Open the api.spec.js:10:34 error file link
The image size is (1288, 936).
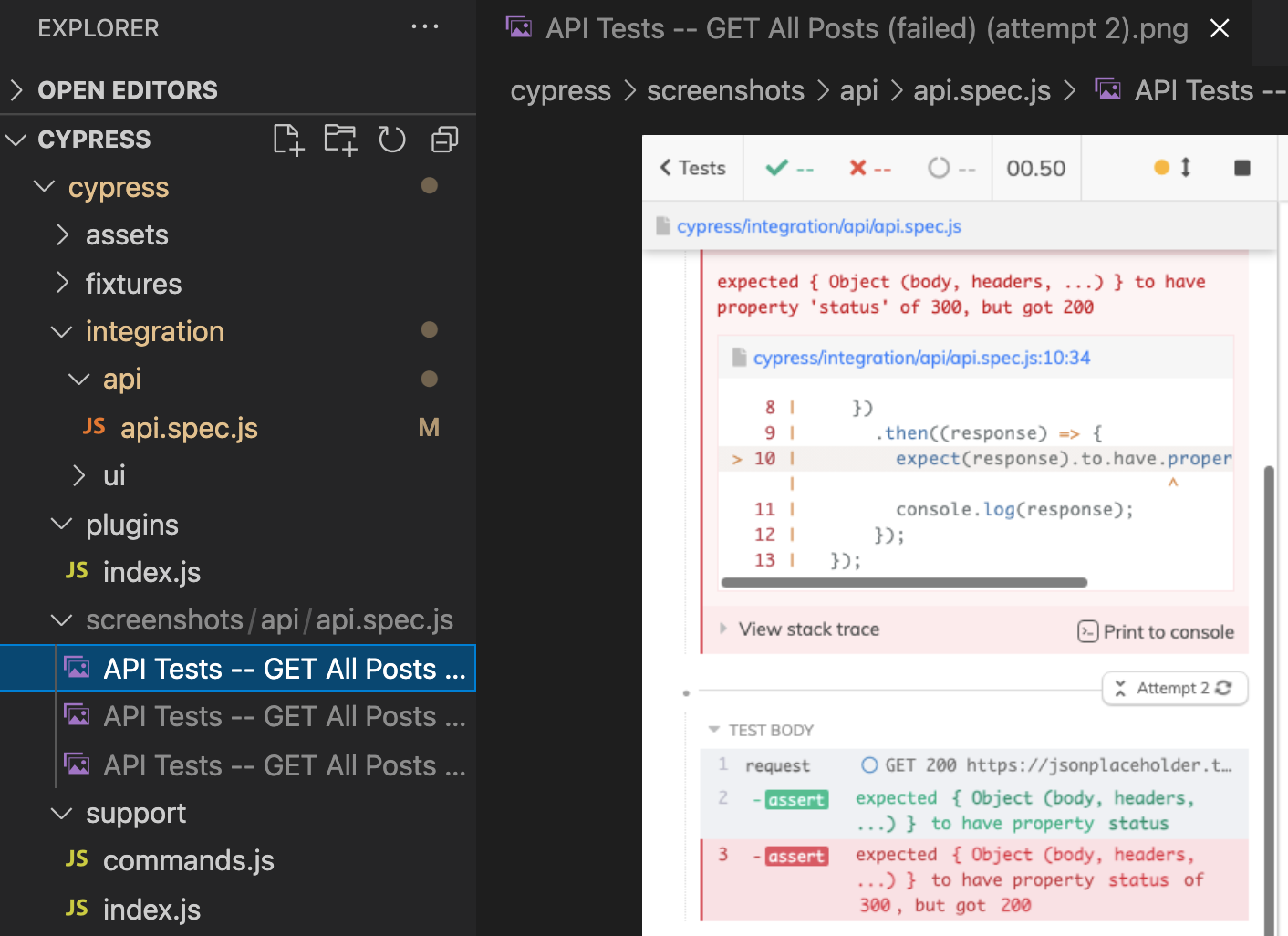[921, 358]
